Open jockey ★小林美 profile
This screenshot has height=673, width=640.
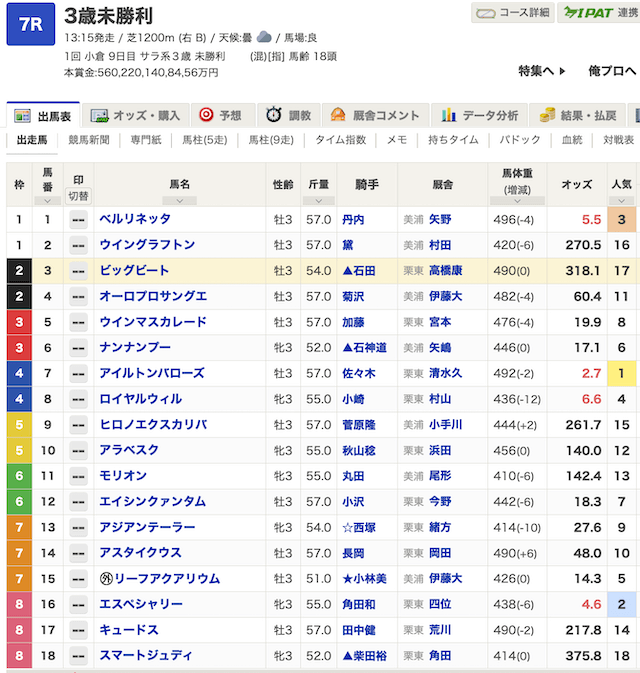tap(364, 579)
